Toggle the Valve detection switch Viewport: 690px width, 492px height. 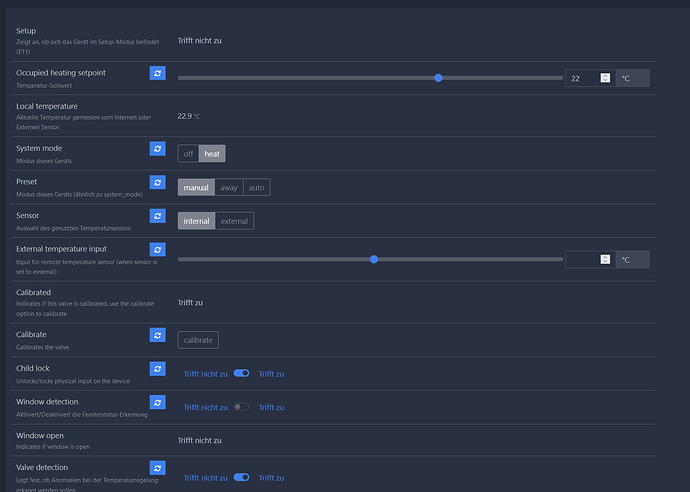coord(242,477)
